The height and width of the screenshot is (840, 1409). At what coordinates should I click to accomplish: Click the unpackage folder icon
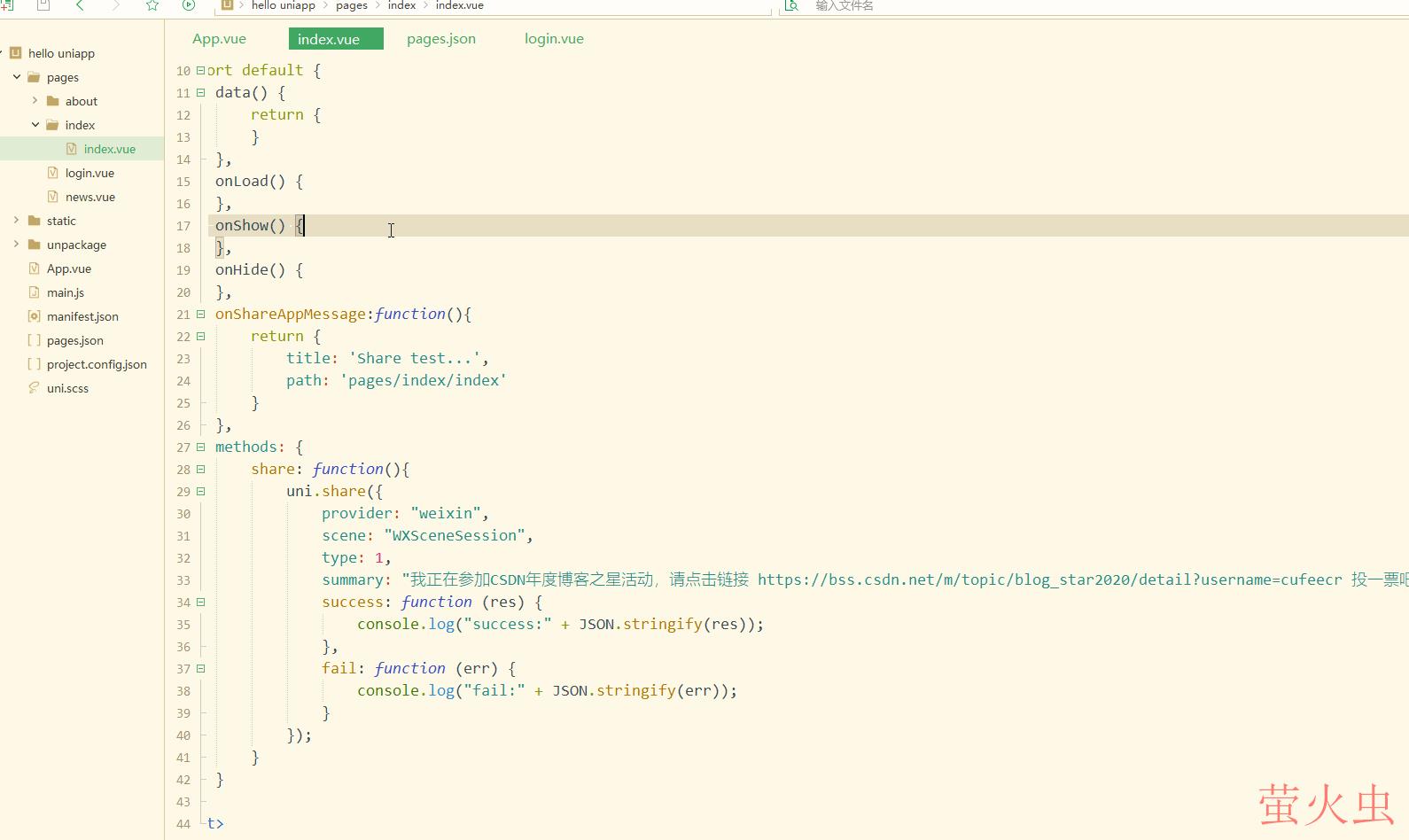point(34,245)
